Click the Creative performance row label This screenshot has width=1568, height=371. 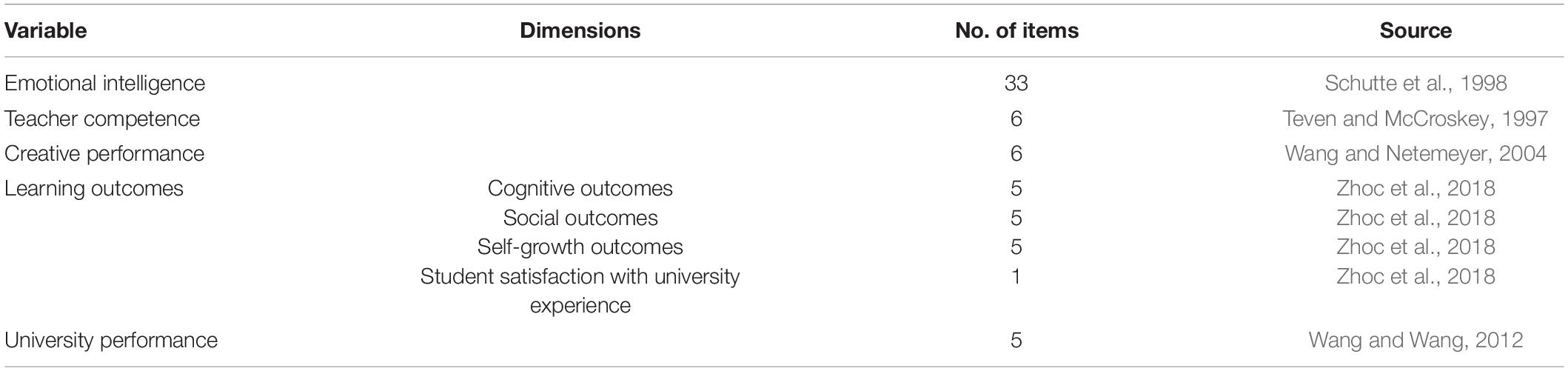point(104,153)
